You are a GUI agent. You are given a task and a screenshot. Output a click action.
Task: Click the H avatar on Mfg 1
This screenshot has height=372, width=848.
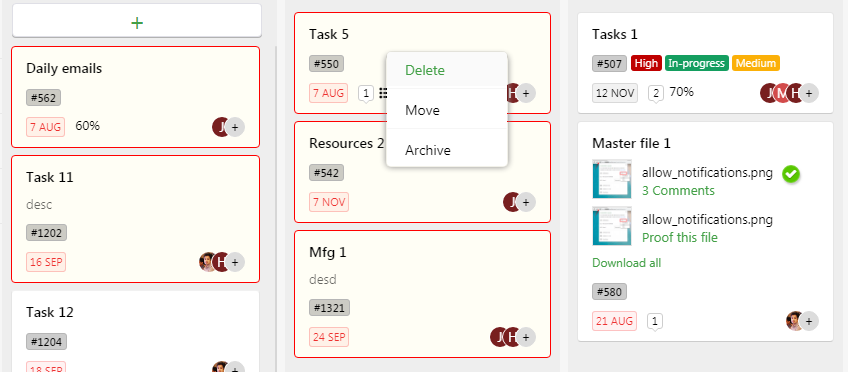tap(511, 337)
